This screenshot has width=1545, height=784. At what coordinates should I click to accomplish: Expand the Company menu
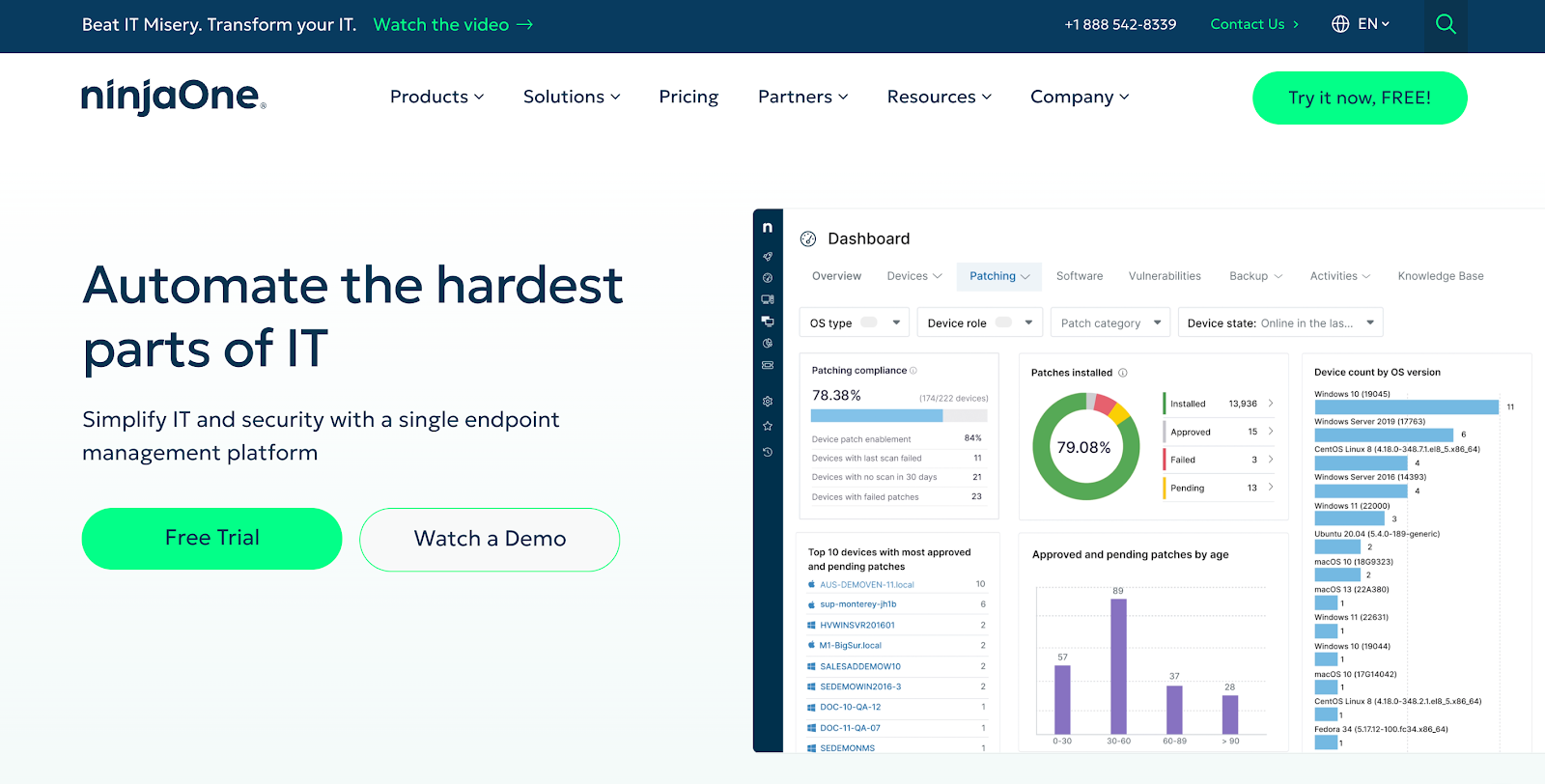point(1080,97)
